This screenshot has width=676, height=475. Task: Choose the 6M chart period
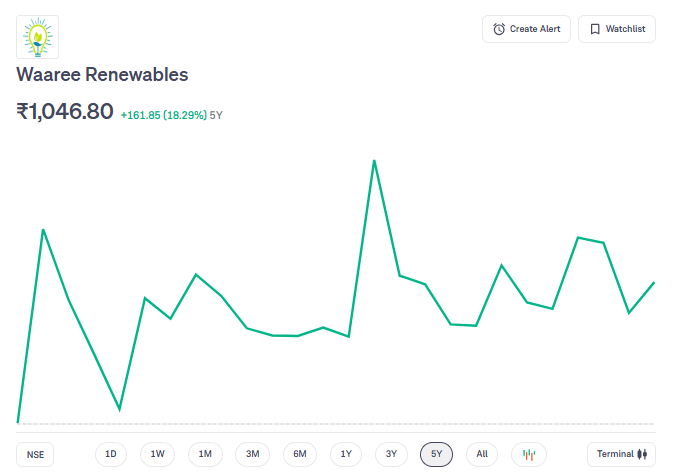pos(300,454)
